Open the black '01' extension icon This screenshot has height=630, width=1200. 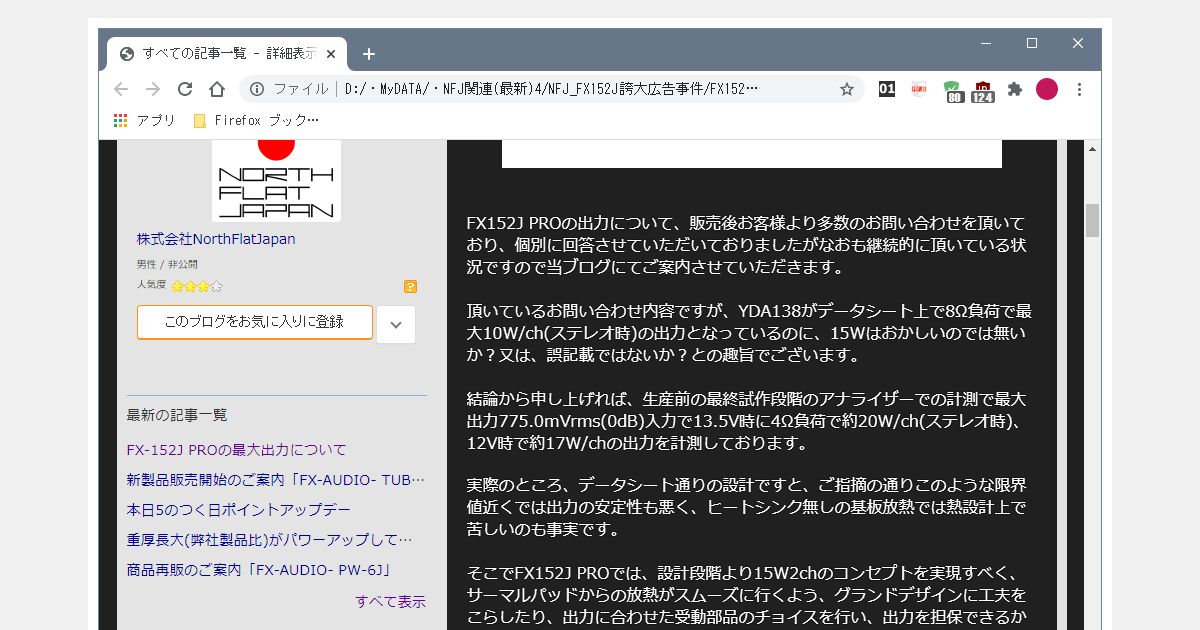click(x=886, y=89)
